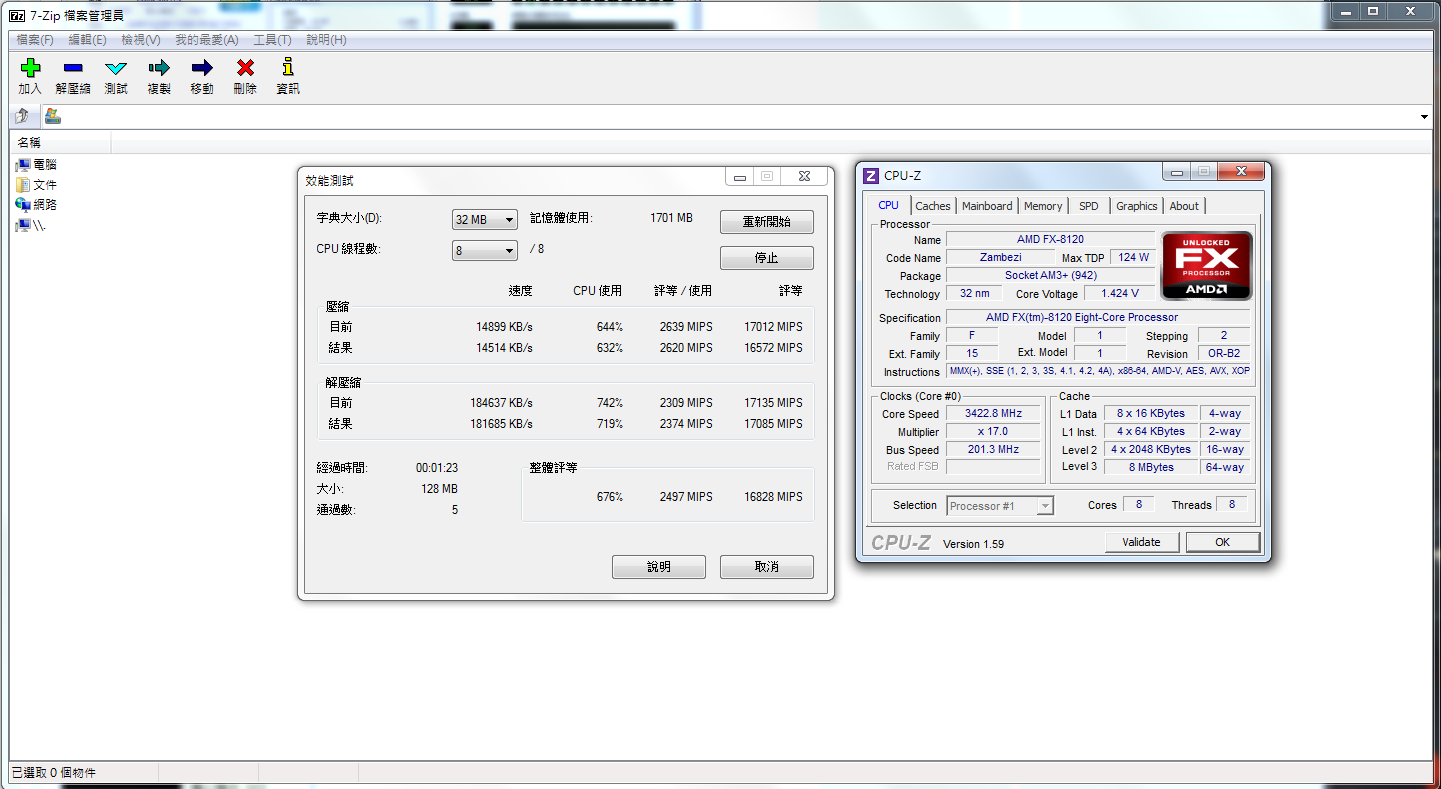Switch to the Memory tab in CPU-Z

coord(1043,206)
